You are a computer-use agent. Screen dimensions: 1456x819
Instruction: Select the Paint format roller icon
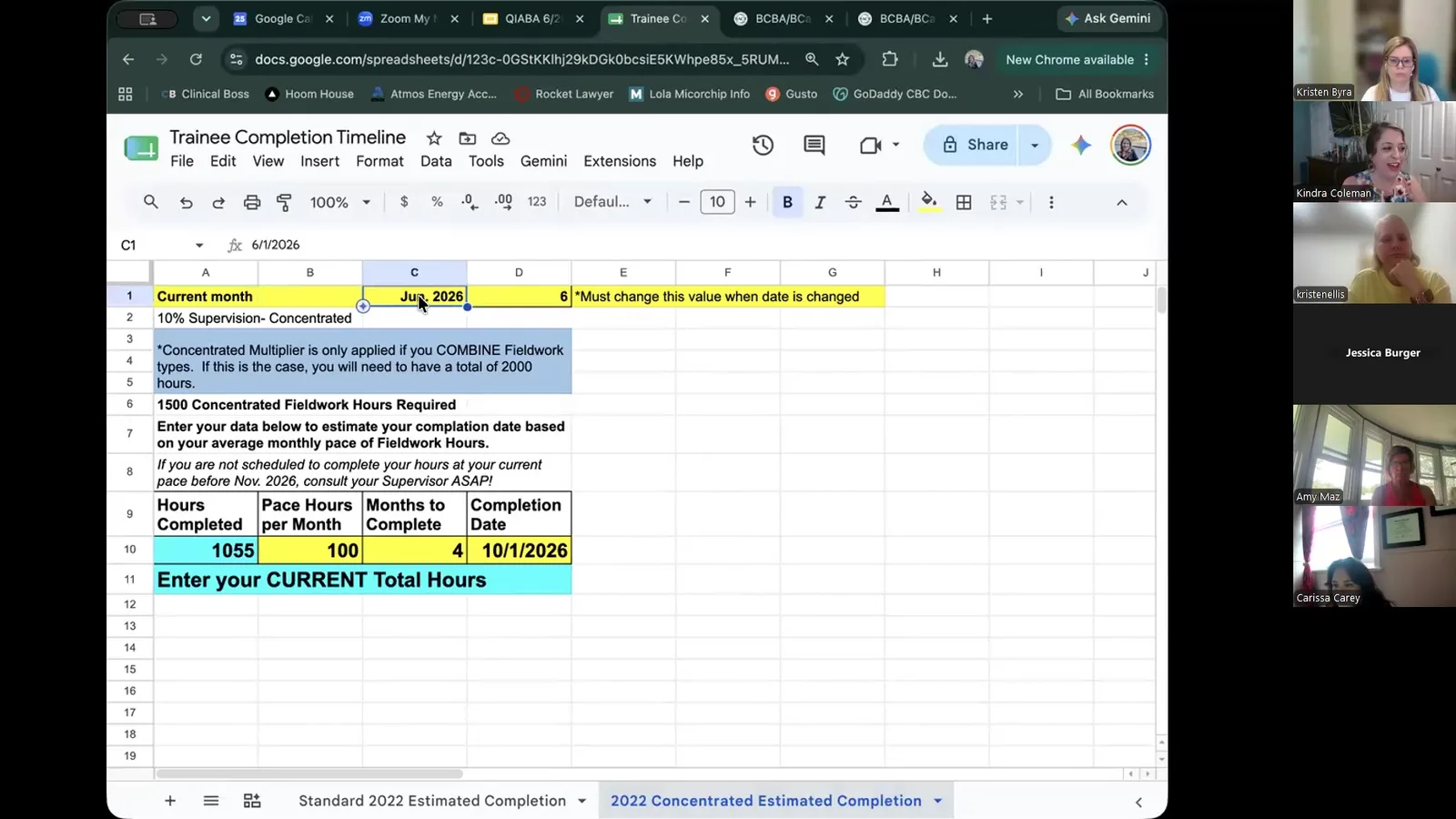[x=284, y=202]
